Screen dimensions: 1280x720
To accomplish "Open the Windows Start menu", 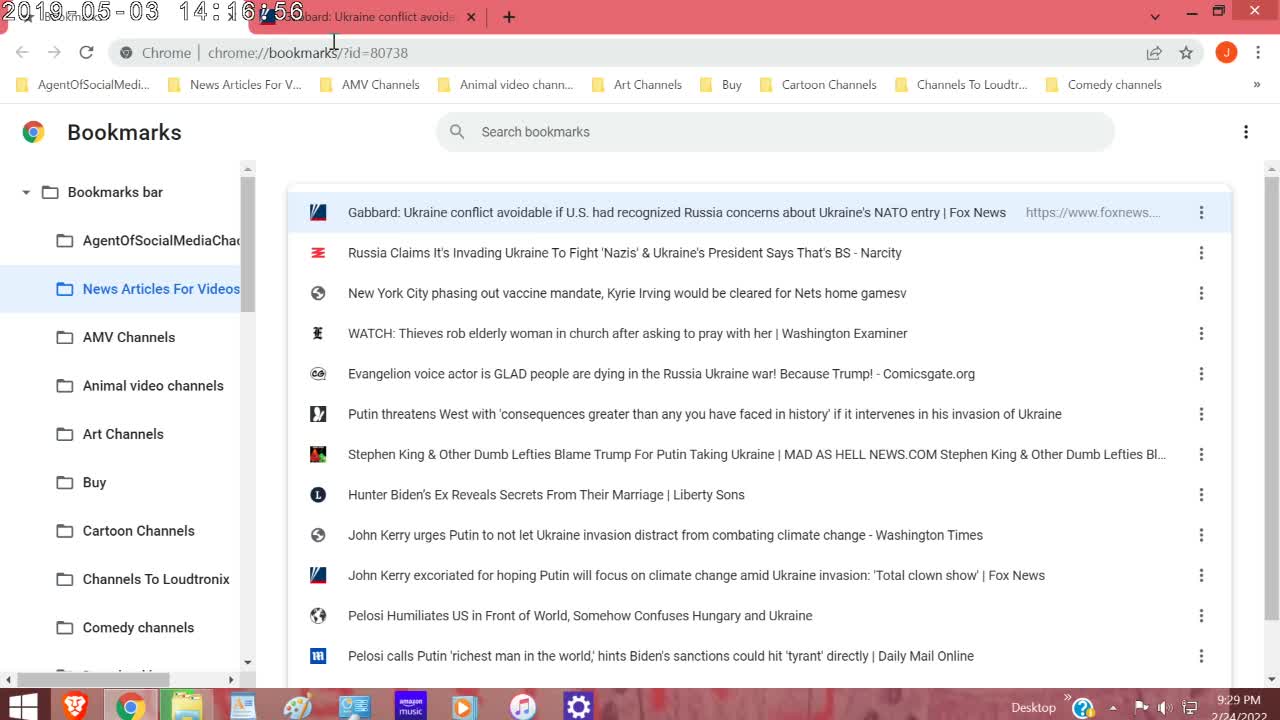I will 22,707.
